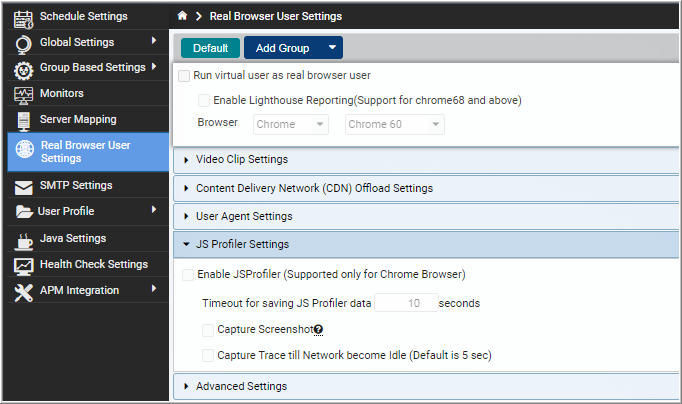Click the SMTP Settings envelope icon
Screen dimensions: 682x404
[23, 187]
